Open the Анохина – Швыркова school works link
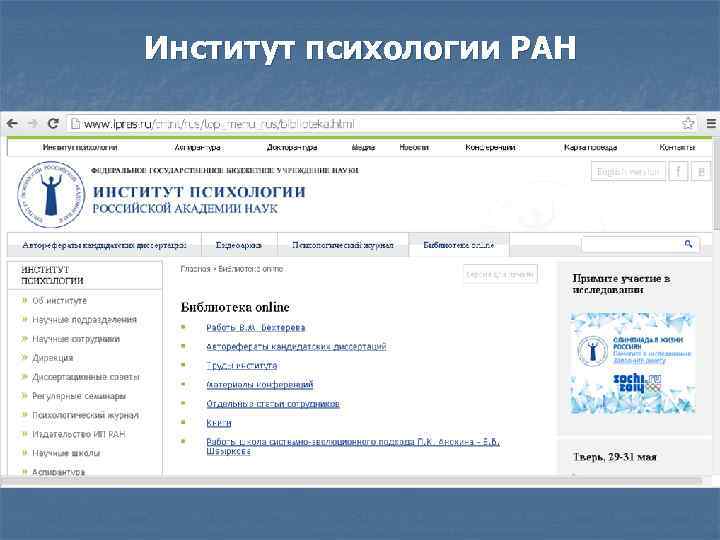This screenshot has height=540, width=720. tap(352, 446)
